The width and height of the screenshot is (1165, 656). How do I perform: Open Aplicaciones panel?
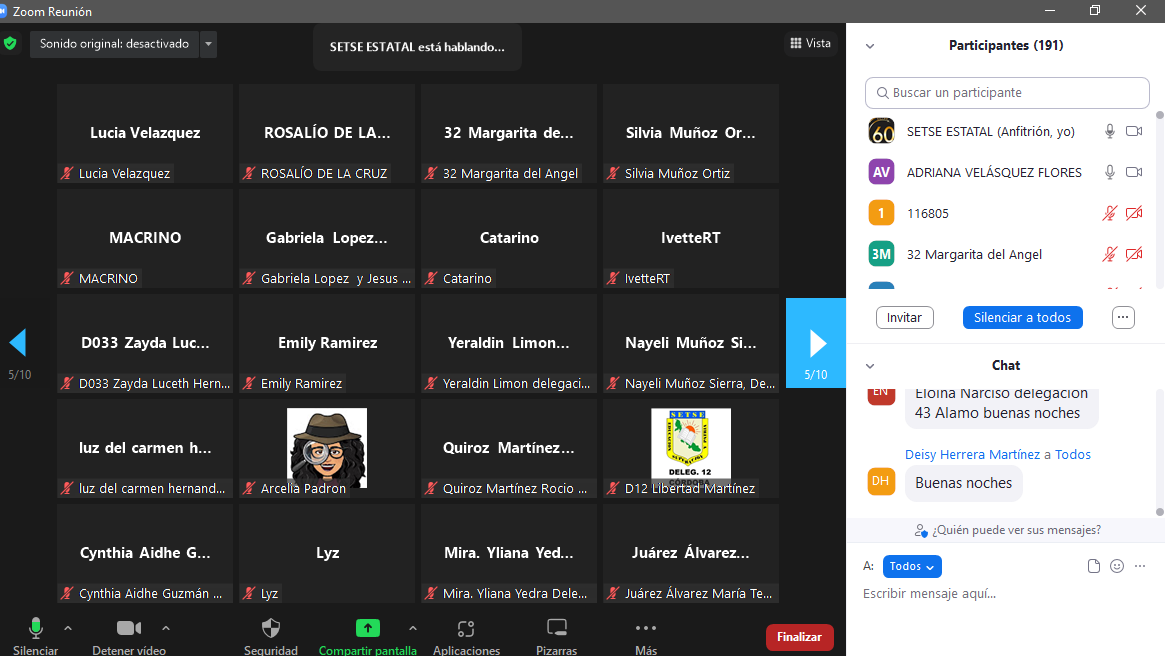click(x=466, y=637)
